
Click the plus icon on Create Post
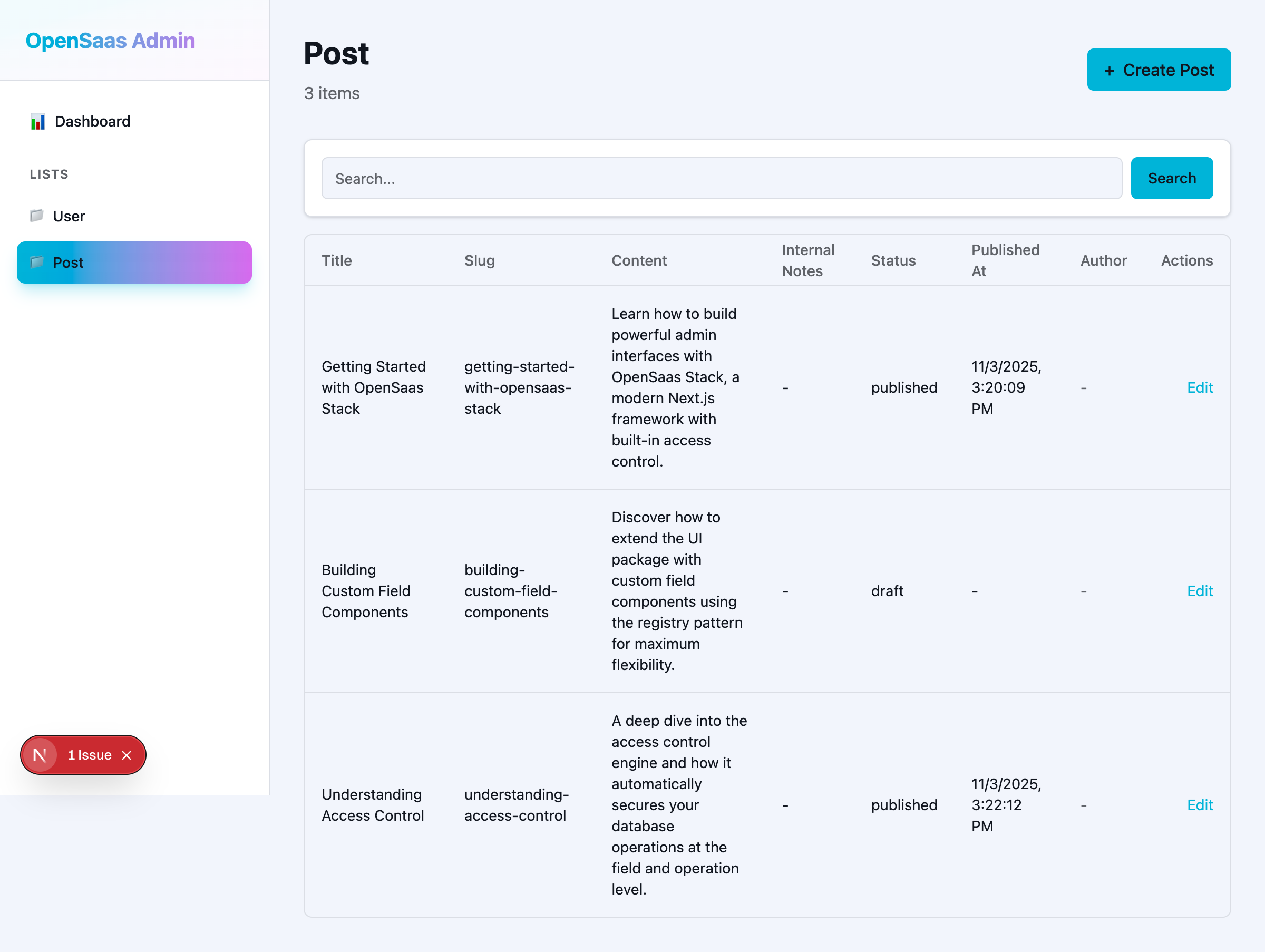coord(1110,70)
